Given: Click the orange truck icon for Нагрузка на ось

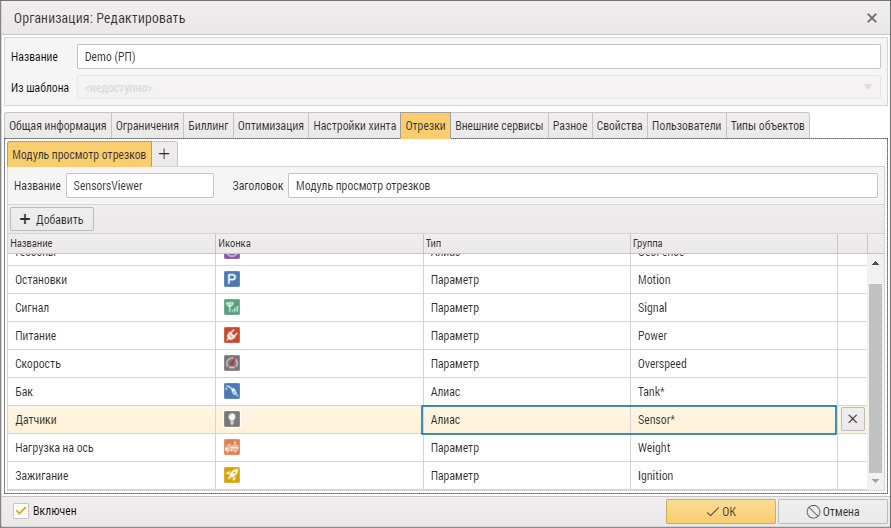Looking at the screenshot, I should point(232,447).
